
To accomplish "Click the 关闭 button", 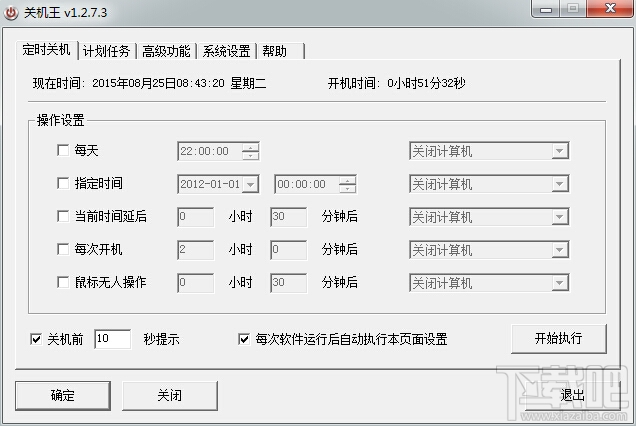I will 170,395.
